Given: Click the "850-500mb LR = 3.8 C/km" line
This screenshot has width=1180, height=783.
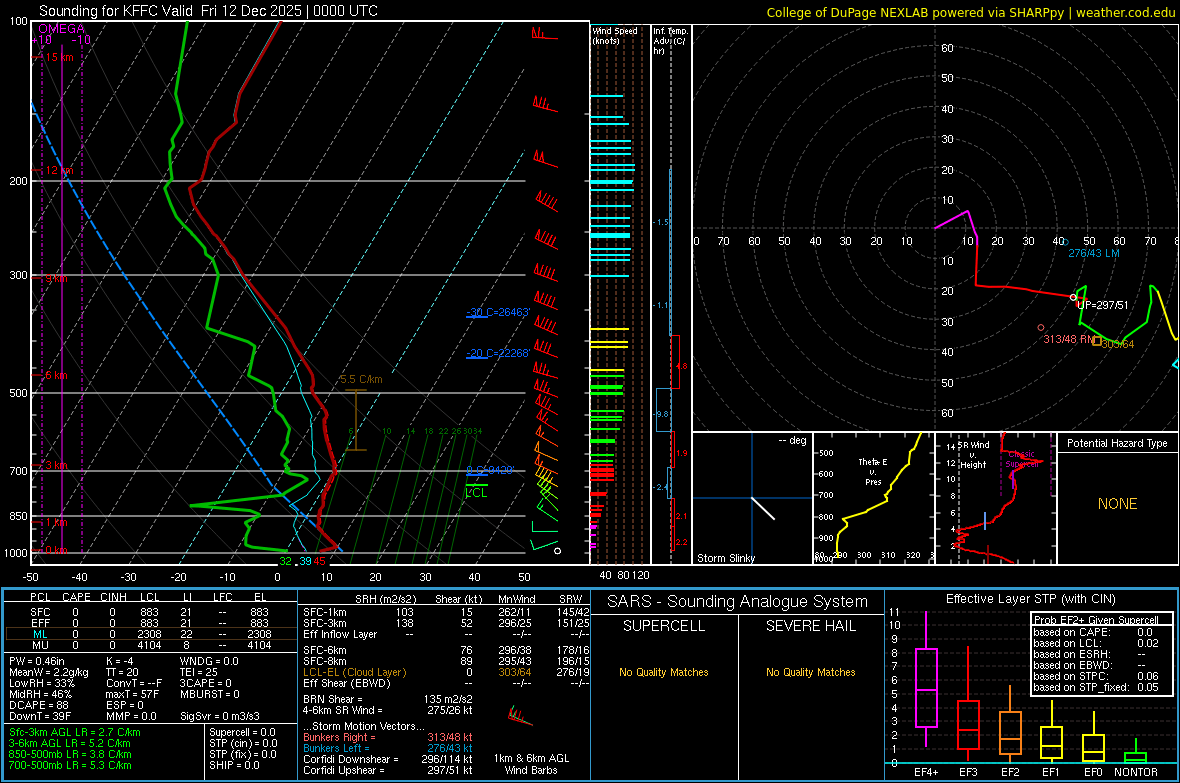Looking at the screenshot, I should point(70,754).
